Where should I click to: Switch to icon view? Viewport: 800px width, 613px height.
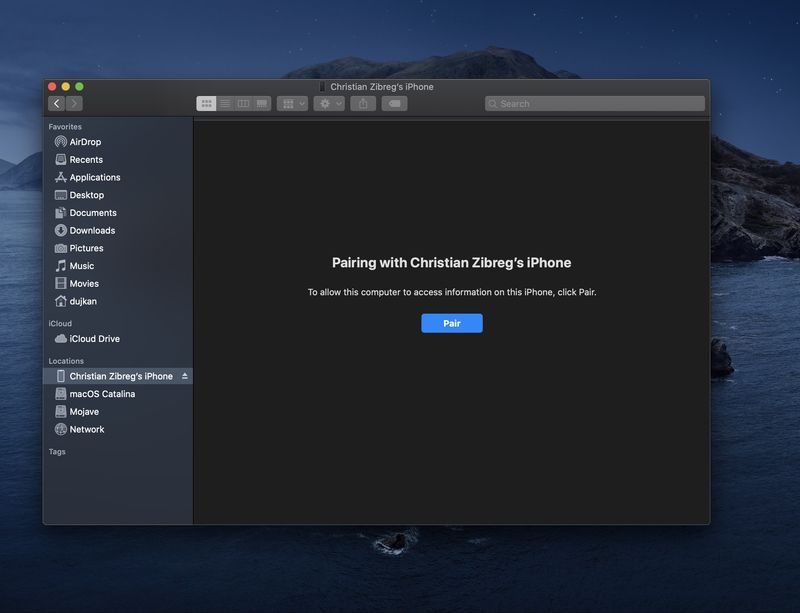click(206, 104)
